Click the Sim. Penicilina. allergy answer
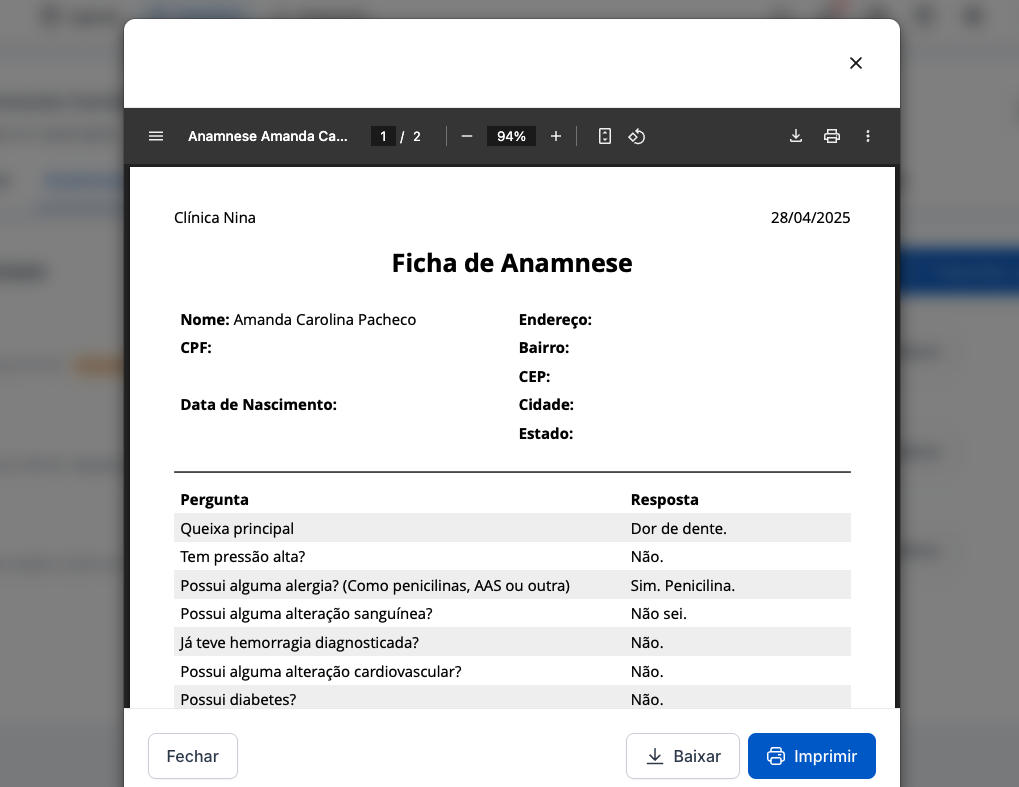This screenshot has width=1019, height=787. pos(682,585)
